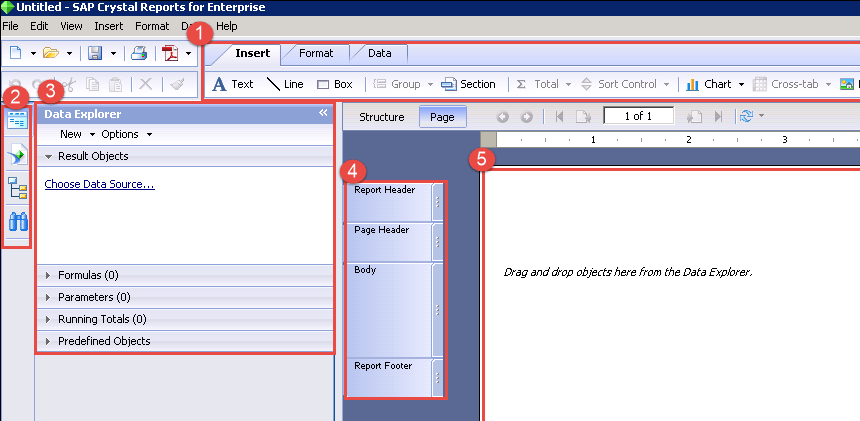Screen dimensions: 860x421
Task: Expand the Formulas (0) section
Action: [88, 275]
